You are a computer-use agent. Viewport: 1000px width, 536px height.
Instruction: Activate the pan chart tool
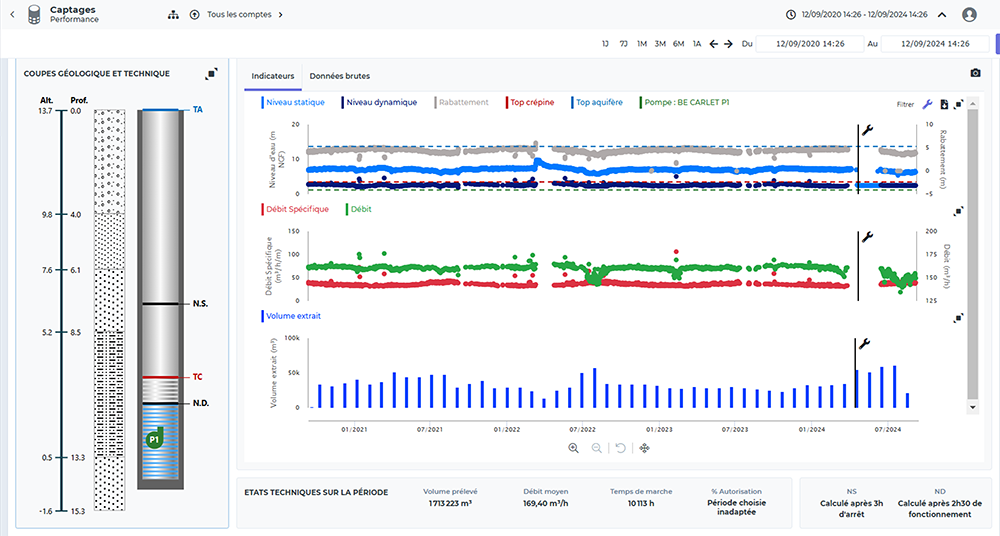[644, 448]
